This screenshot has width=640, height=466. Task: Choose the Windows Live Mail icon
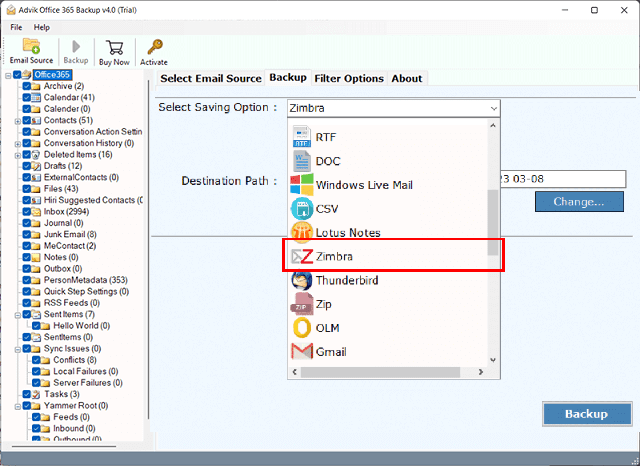[302, 184]
